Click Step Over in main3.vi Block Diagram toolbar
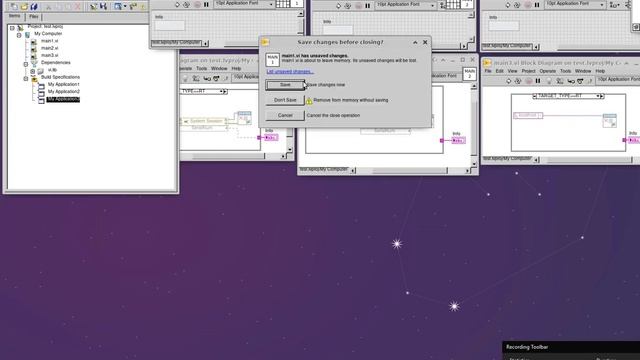Screen dimensions: 640x360 [580, 81]
